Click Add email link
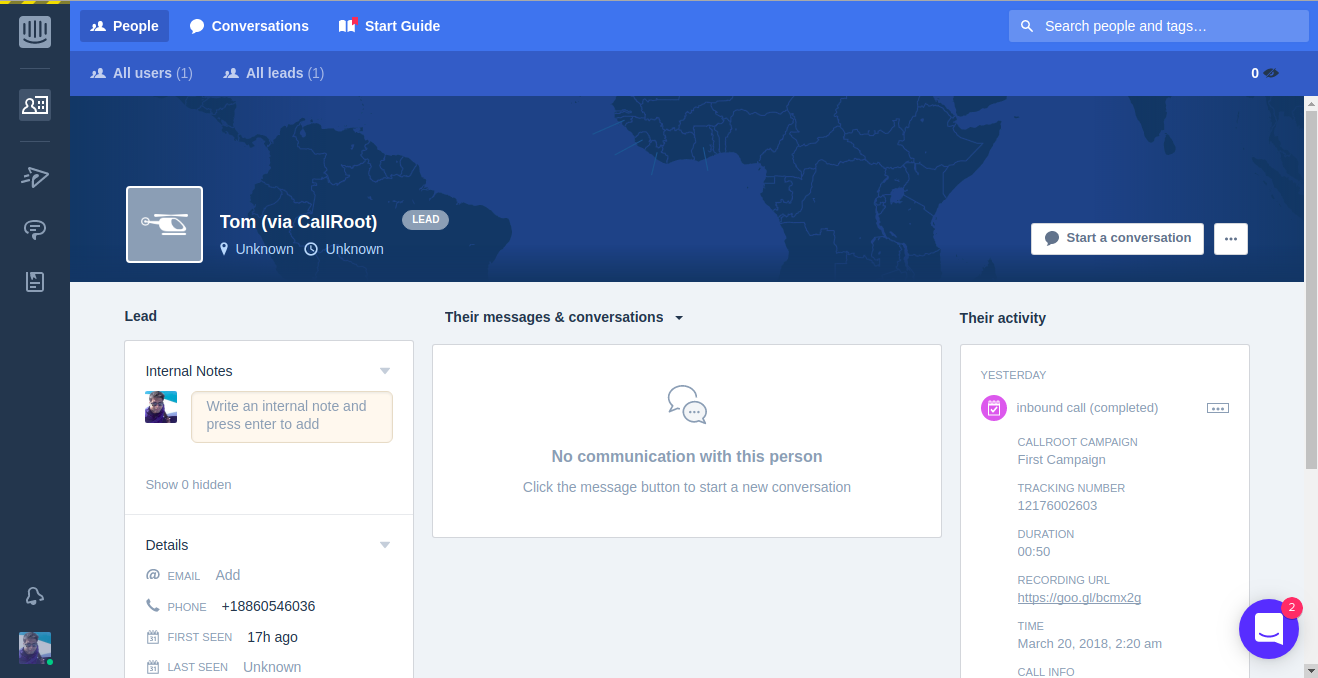 (228, 575)
